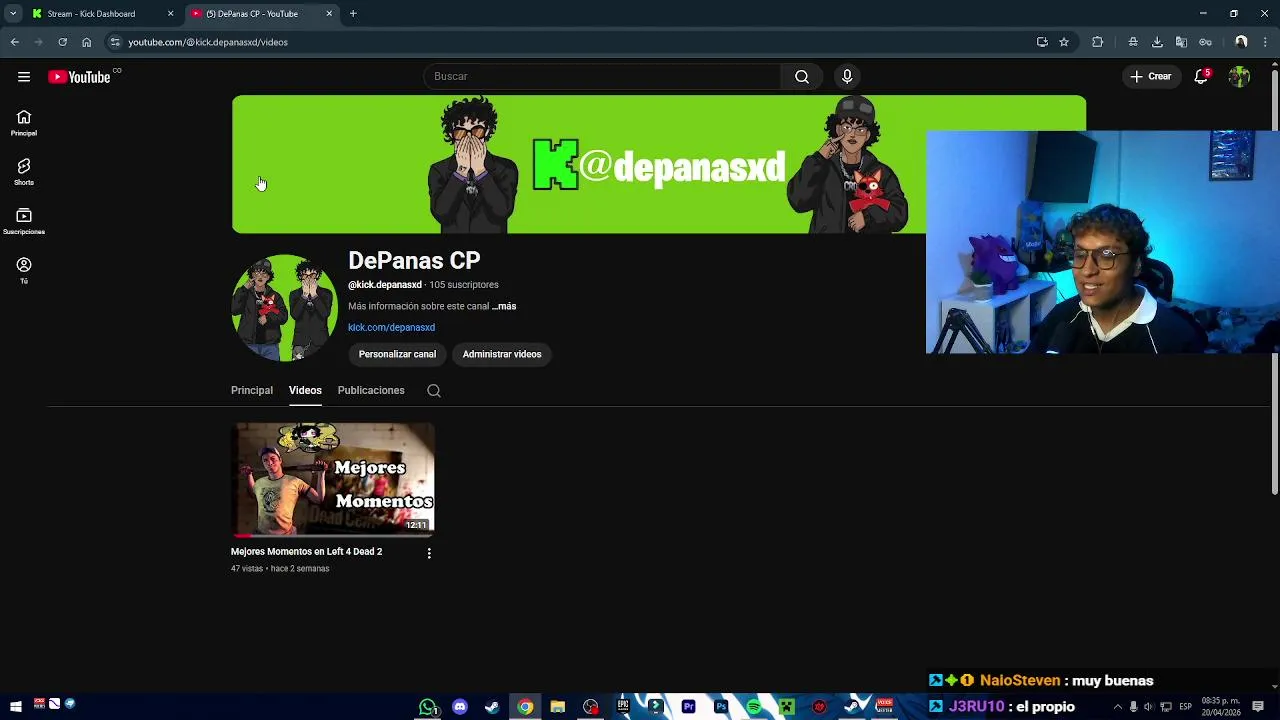
Task: Click the YouTube logo
Action: pos(79,77)
